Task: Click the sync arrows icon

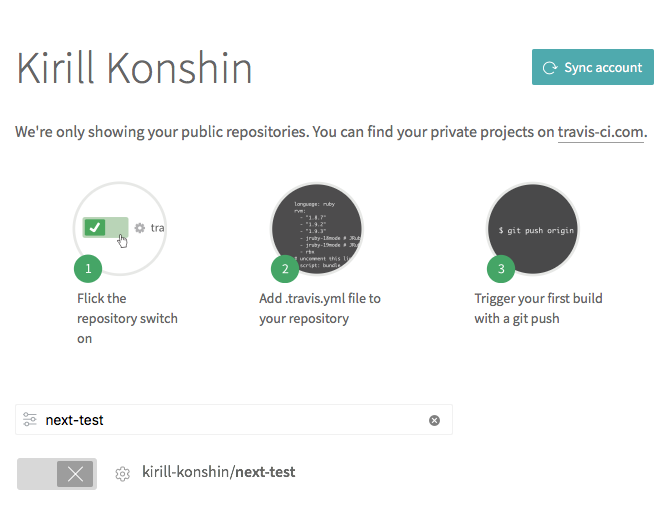Action: [549, 68]
